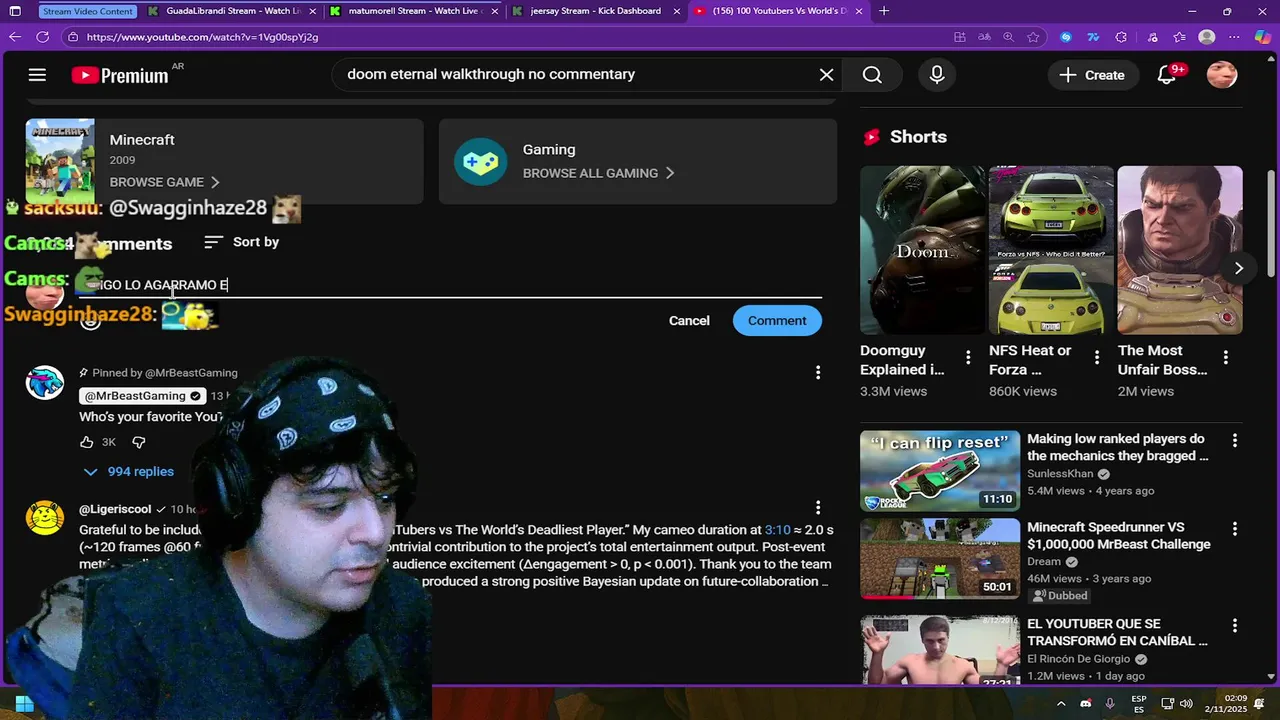Show the next Shorts with arrow
The height and width of the screenshot is (720, 1280).
tap(1238, 268)
